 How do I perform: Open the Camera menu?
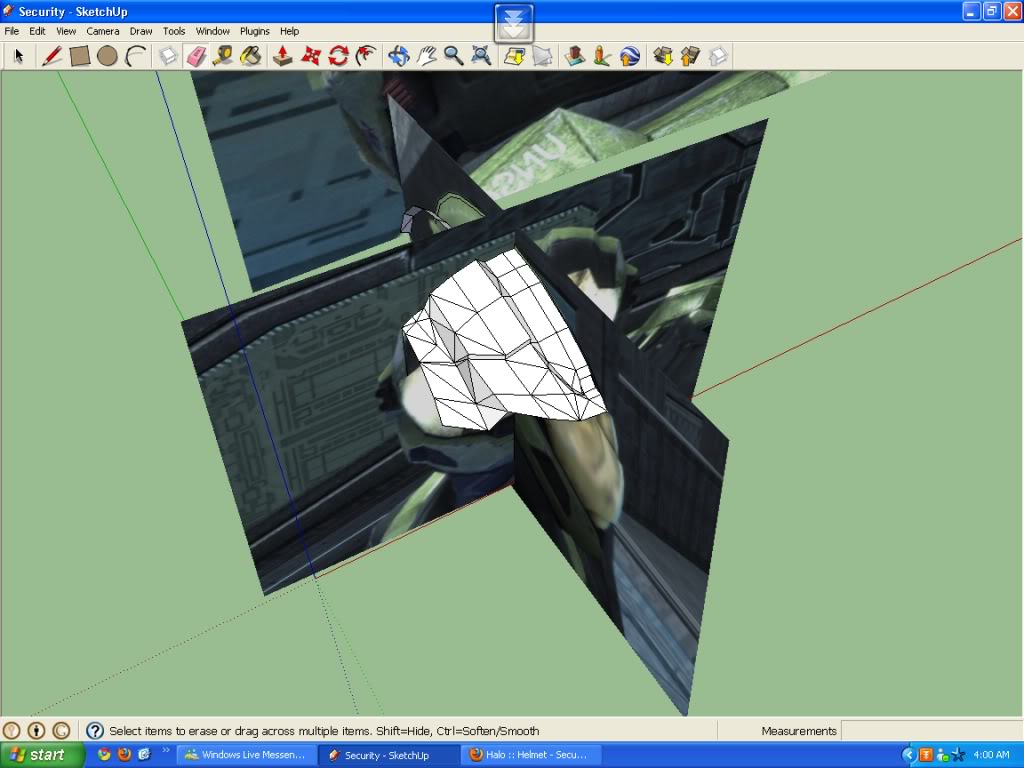(103, 31)
